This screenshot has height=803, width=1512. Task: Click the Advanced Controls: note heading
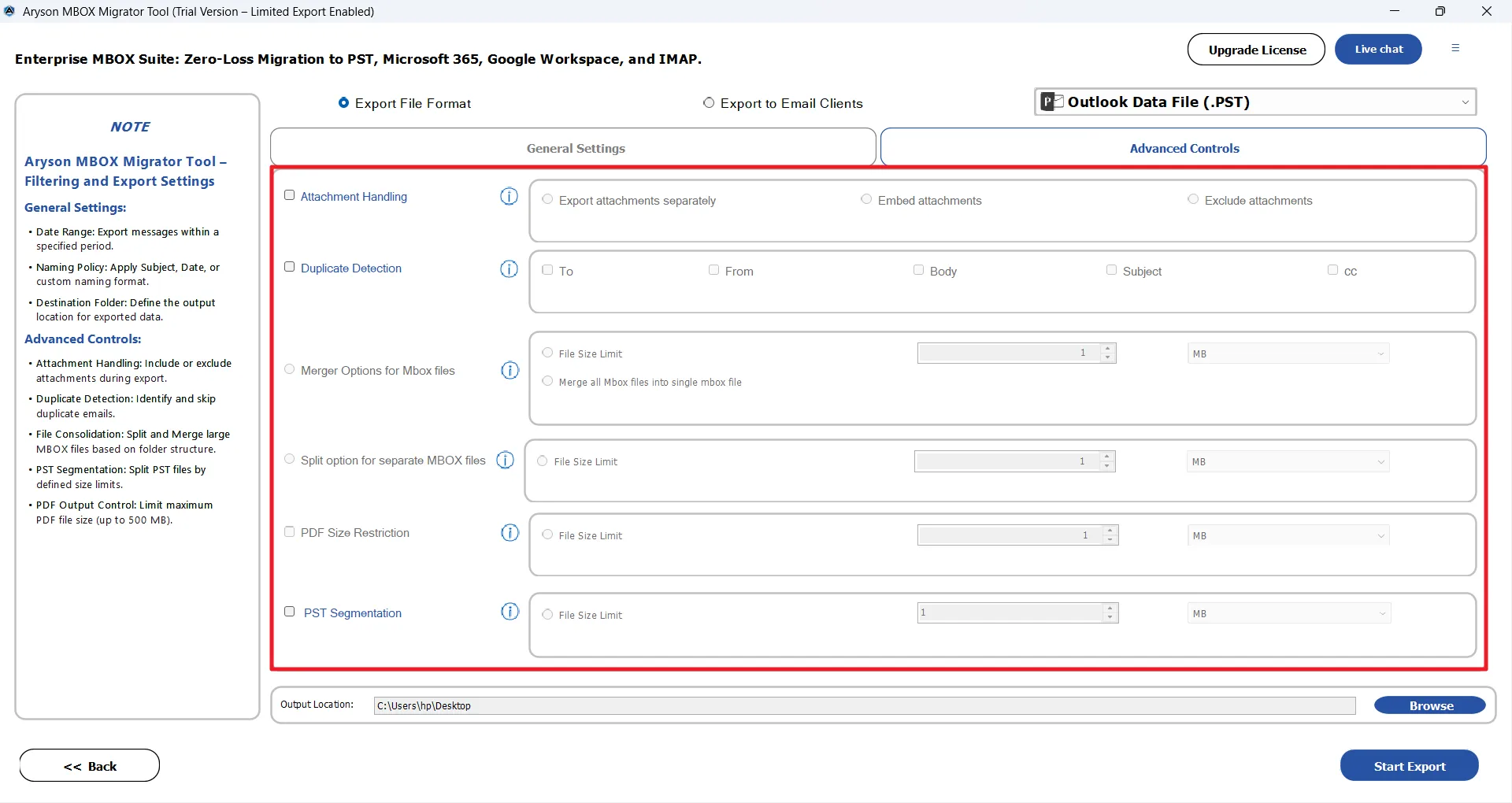click(x=83, y=339)
